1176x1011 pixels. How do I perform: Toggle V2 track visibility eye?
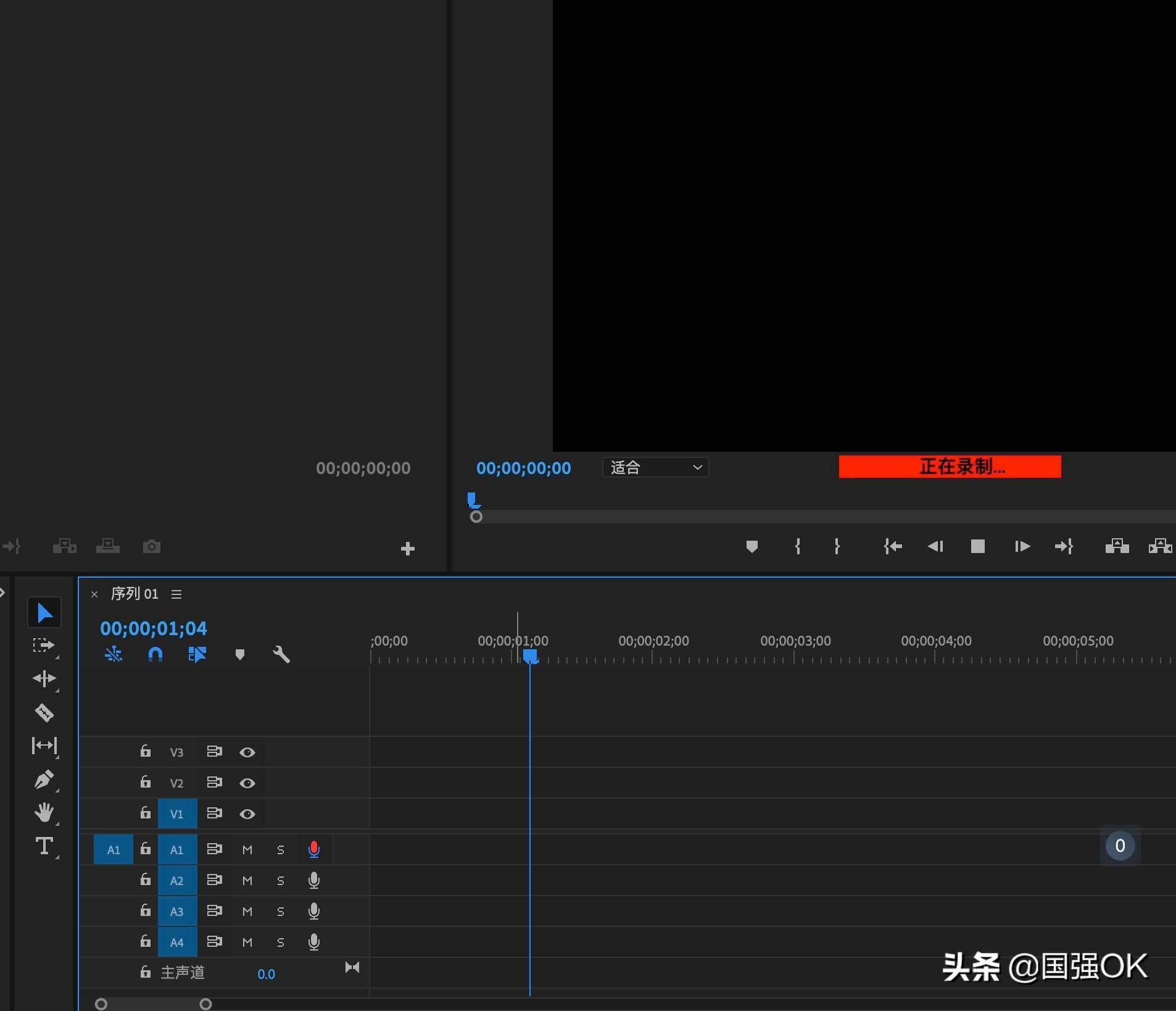point(247,783)
